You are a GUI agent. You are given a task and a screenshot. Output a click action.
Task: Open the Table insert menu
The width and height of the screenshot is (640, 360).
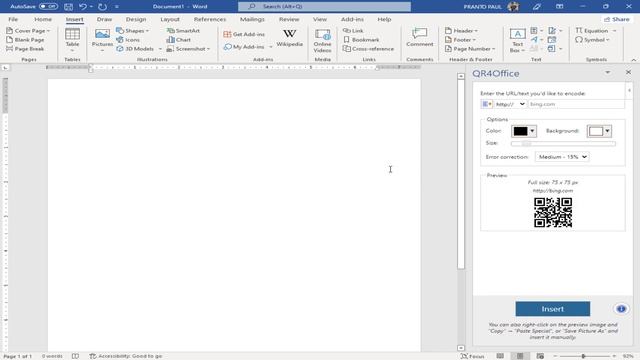[72, 40]
